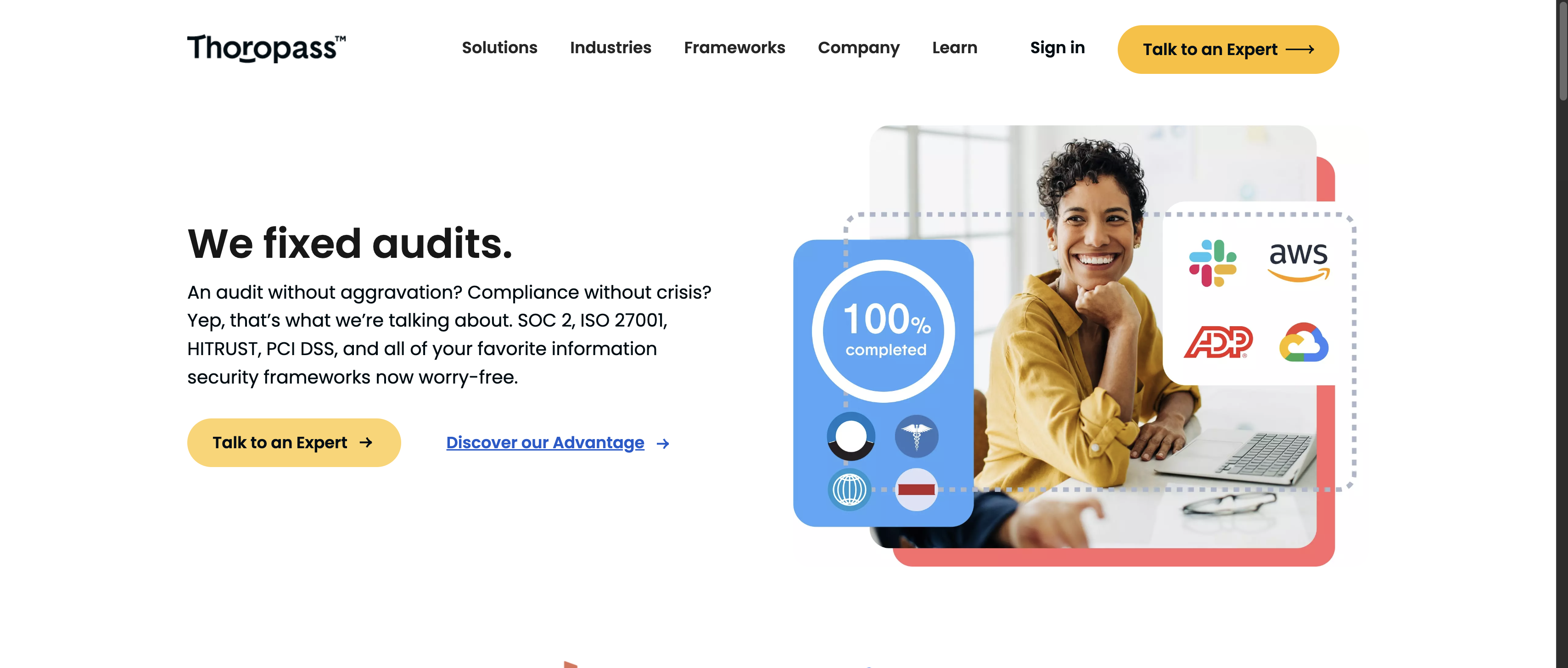Viewport: 1568px width, 668px height.
Task: Follow the Discover our Advantage link
Action: click(x=545, y=443)
